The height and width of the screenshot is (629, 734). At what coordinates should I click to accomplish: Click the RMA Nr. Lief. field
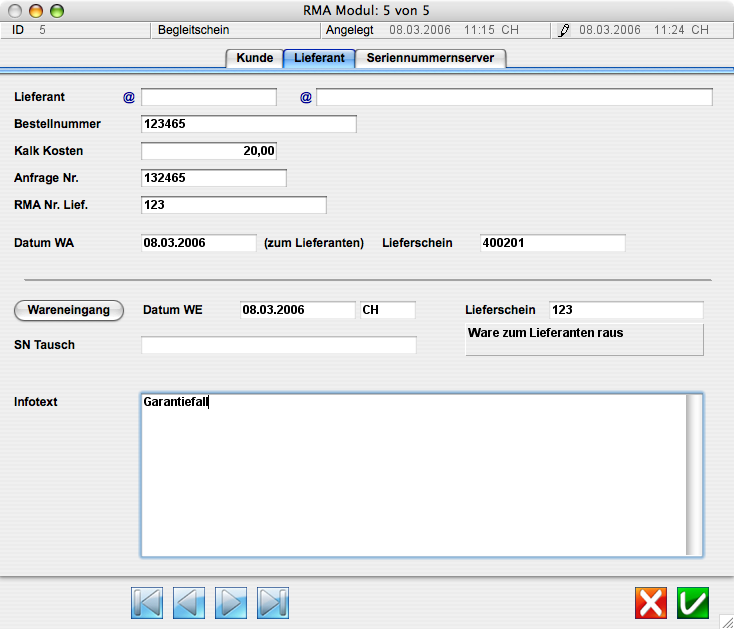[x=233, y=205]
